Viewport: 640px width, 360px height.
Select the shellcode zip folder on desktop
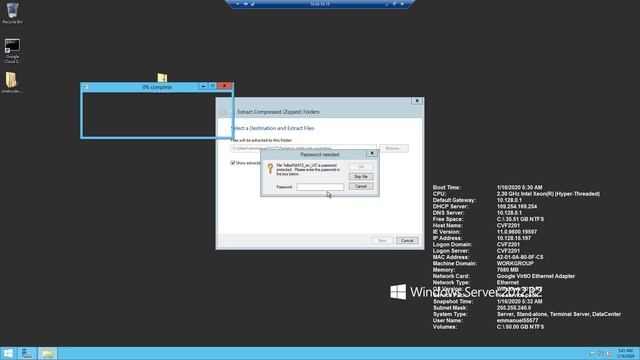click(x=11, y=82)
